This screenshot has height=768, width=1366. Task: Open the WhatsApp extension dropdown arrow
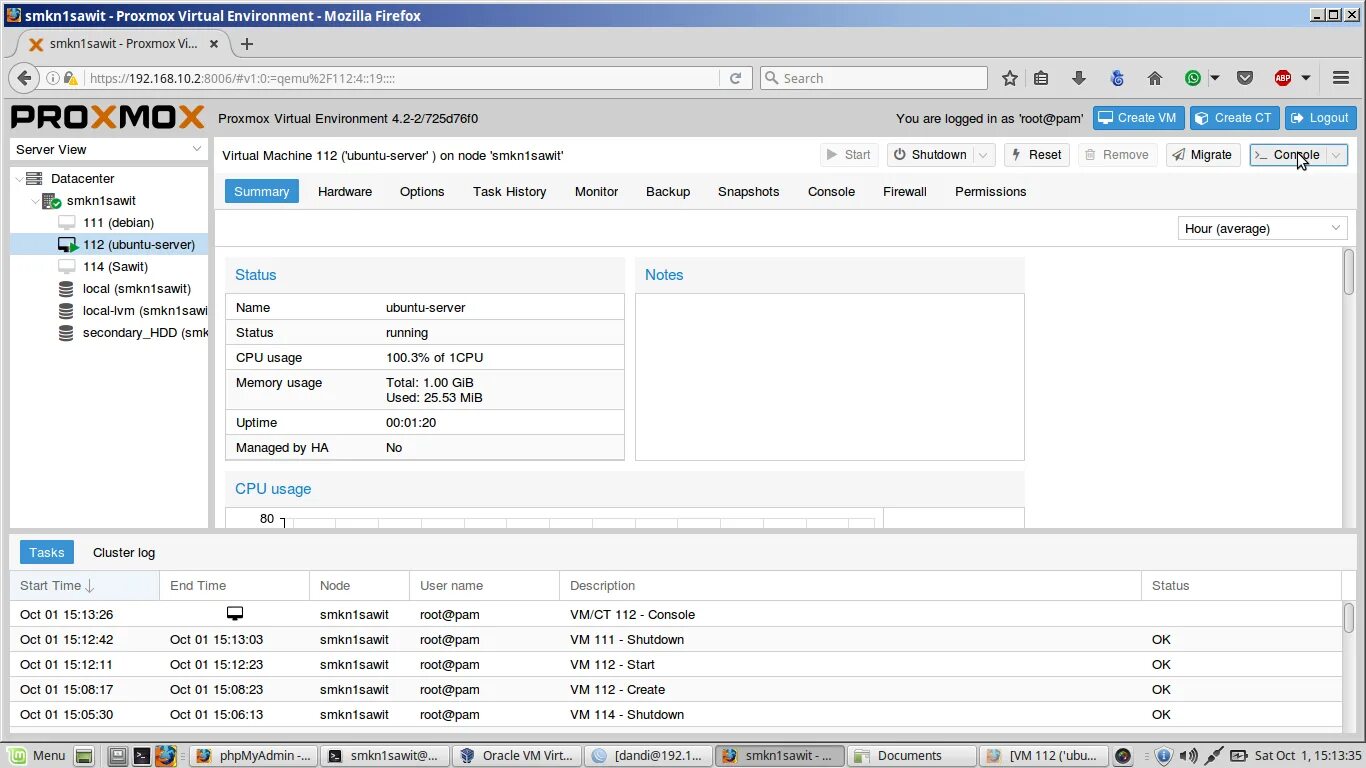tap(1215, 78)
